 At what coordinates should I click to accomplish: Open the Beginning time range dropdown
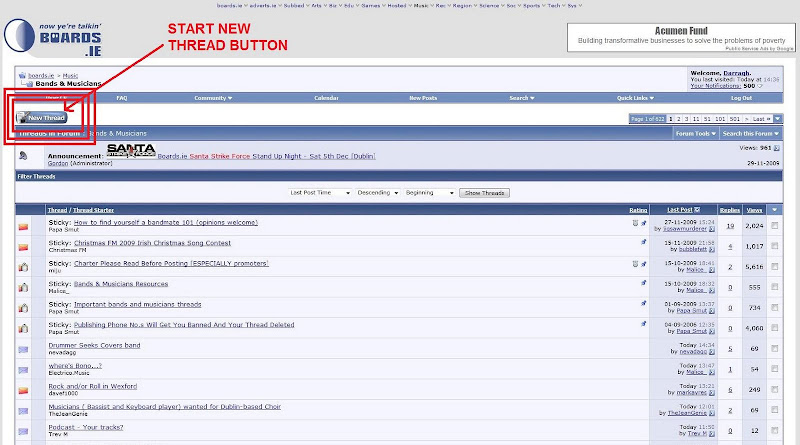tap(430, 193)
